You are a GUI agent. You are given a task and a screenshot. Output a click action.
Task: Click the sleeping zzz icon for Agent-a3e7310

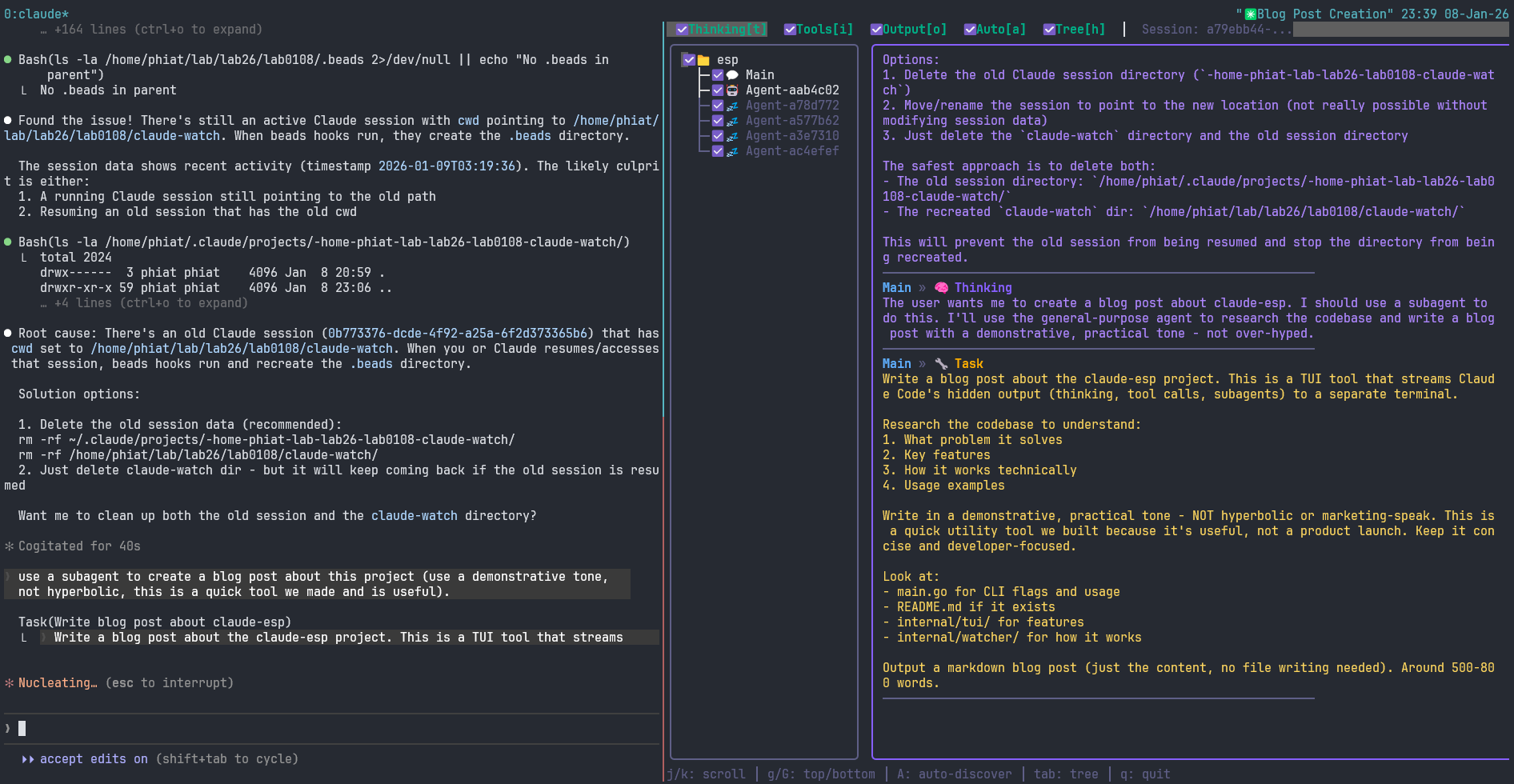click(732, 136)
